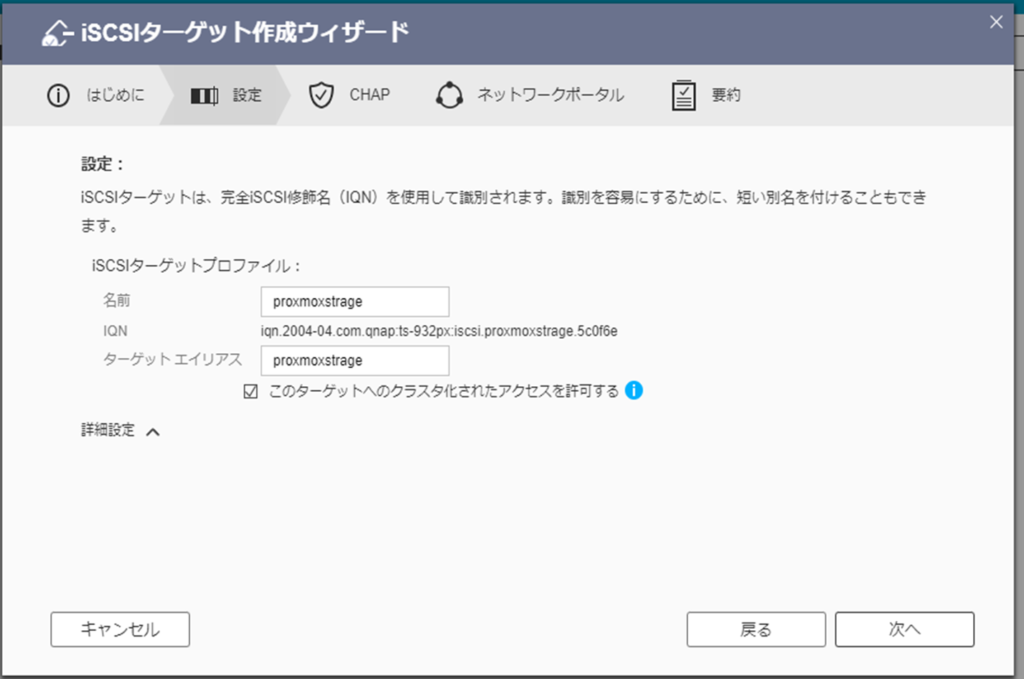Go to the CHAP step label
Viewport: 1024px width, 679px height.
click(x=369, y=96)
